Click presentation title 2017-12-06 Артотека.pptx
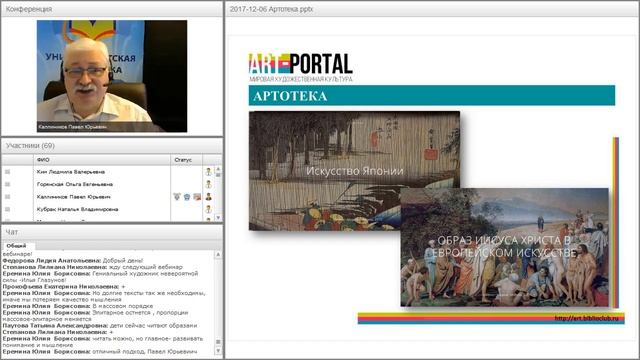 pyautogui.click(x=271, y=9)
